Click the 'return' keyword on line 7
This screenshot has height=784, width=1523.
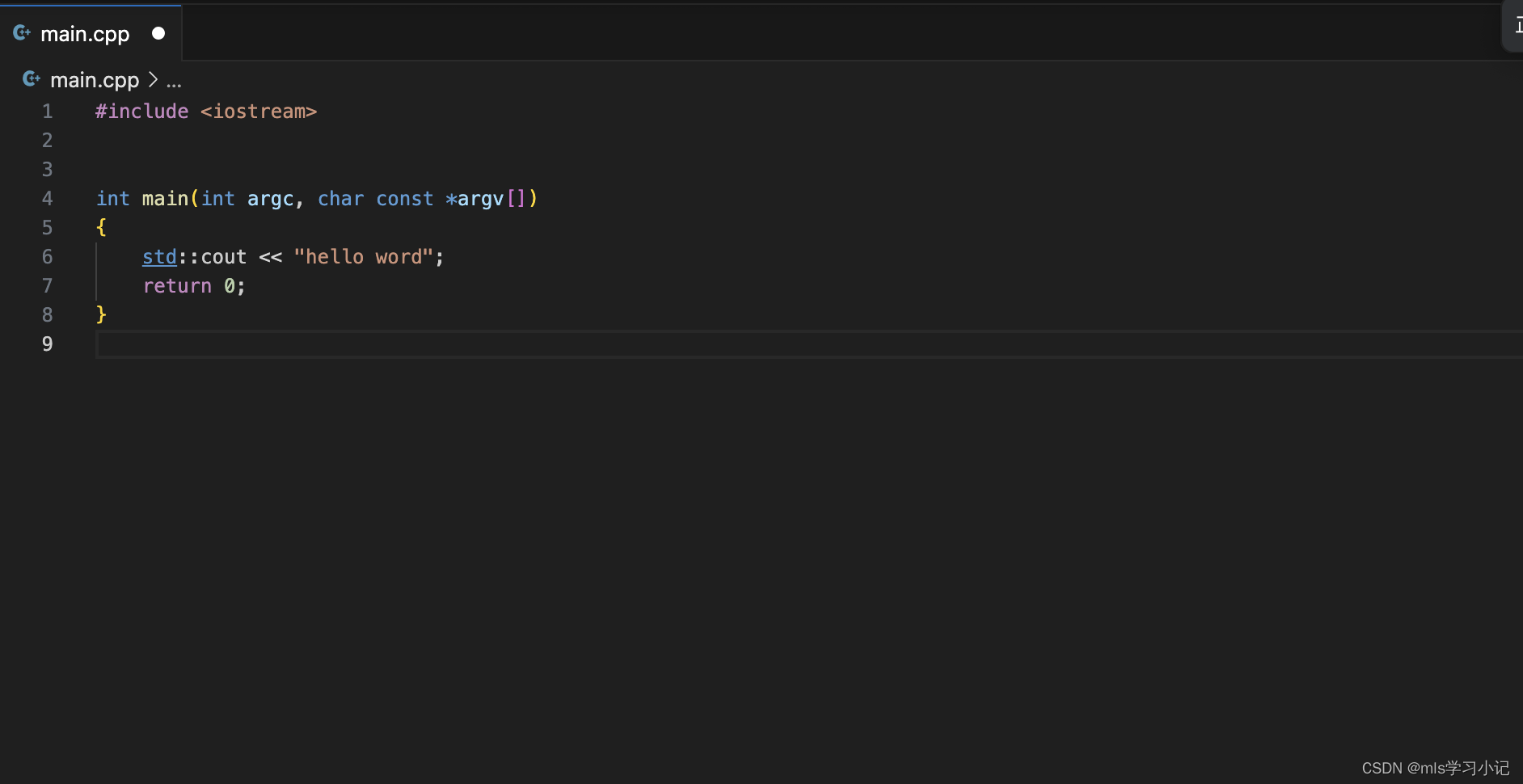[x=177, y=286]
